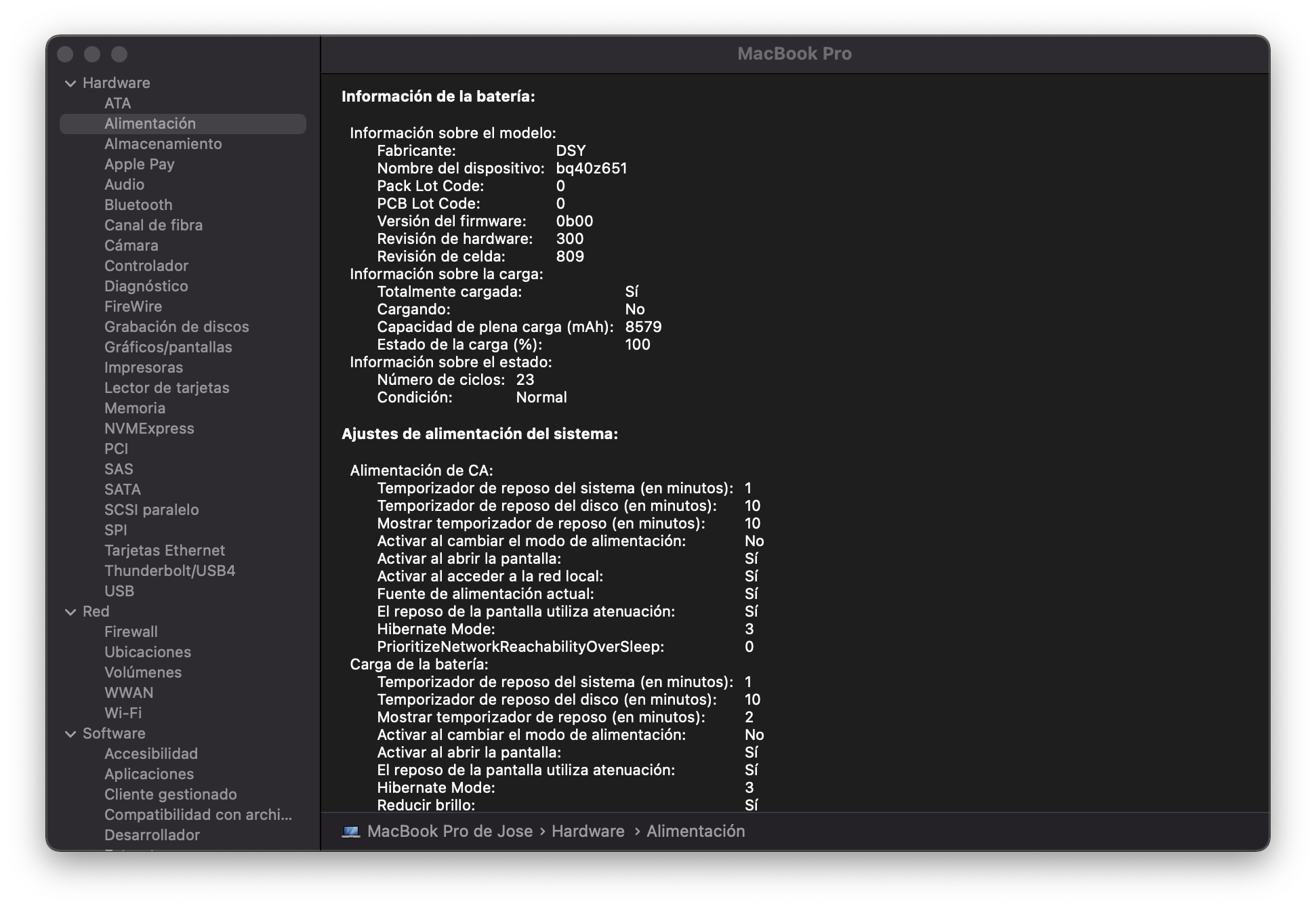
Task: Select Bluetooth in the sidebar
Action: (x=138, y=205)
